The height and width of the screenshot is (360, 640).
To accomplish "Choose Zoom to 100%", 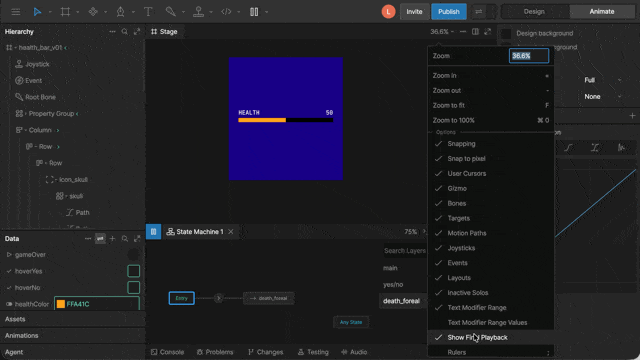I will [x=491, y=120].
